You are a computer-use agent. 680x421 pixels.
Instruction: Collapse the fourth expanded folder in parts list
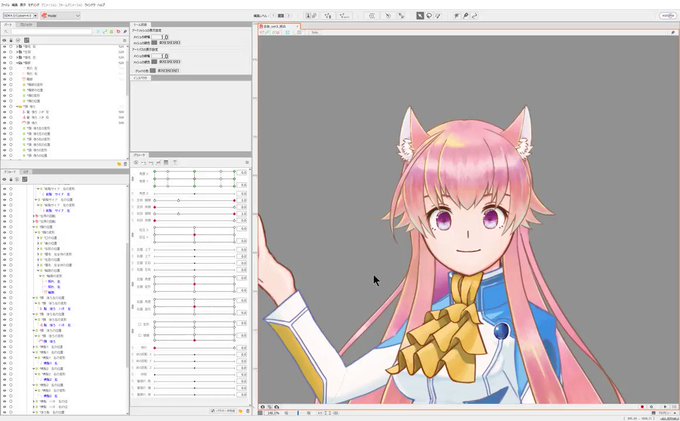point(17,63)
